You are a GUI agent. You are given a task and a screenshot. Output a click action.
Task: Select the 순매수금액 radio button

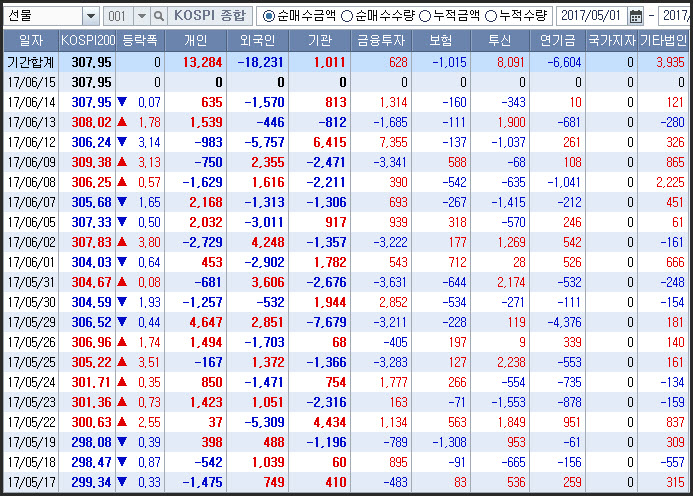click(268, 16)
